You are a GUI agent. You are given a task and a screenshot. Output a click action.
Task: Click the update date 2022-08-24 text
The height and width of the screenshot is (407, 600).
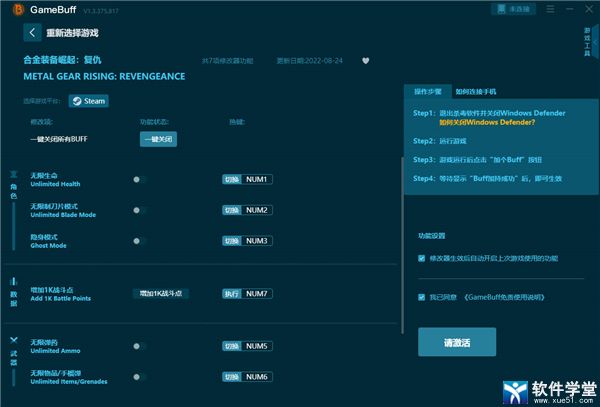coord(310,61)
